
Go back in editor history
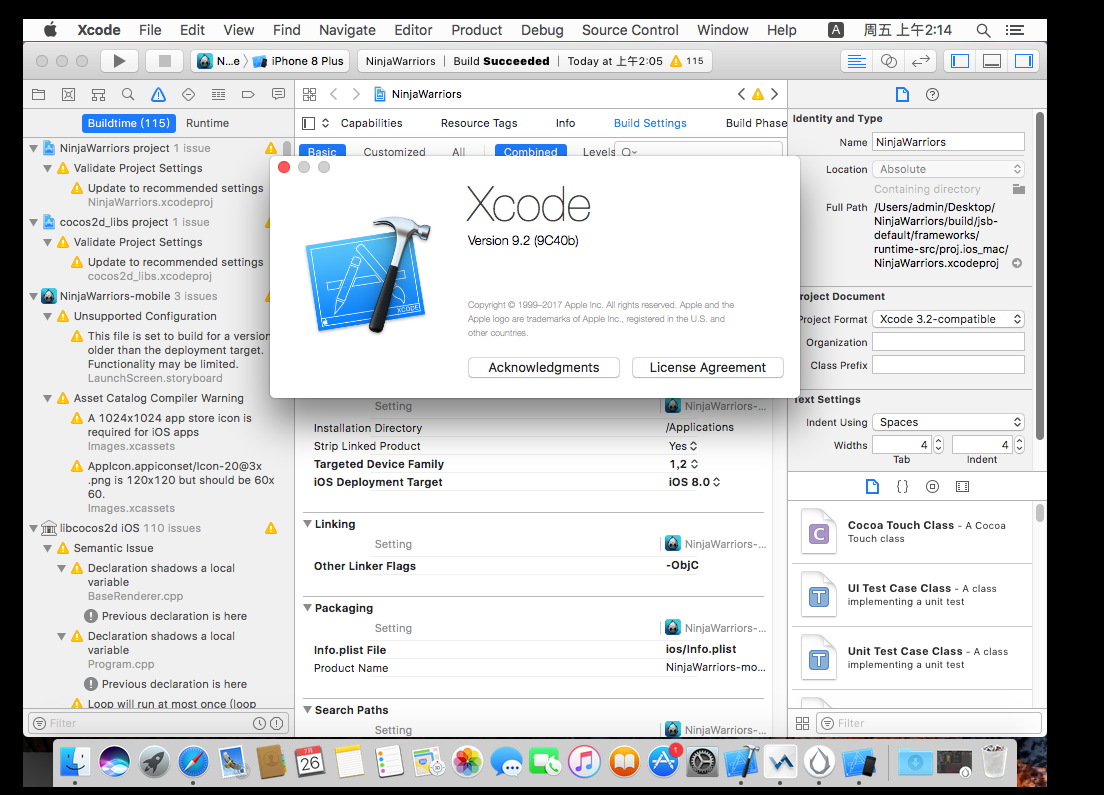(334, 94)
